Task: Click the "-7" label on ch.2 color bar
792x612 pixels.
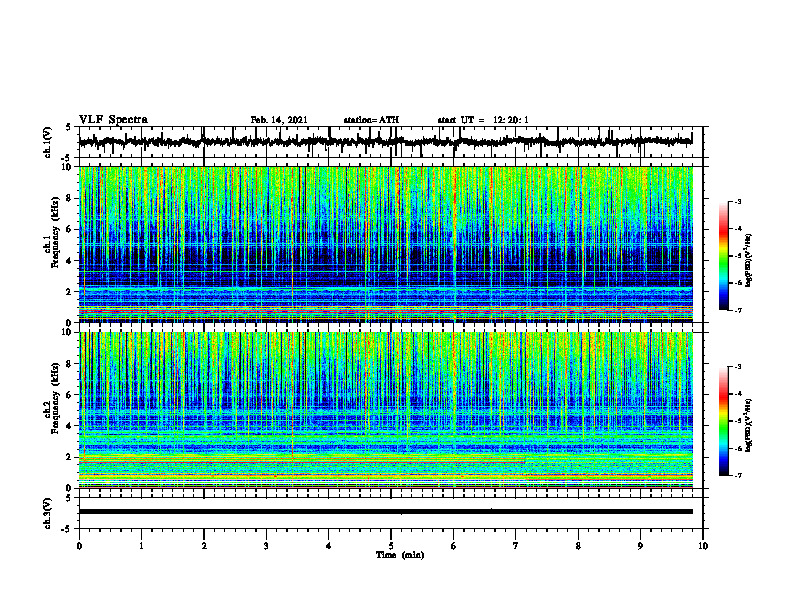Action: (737, 475)
